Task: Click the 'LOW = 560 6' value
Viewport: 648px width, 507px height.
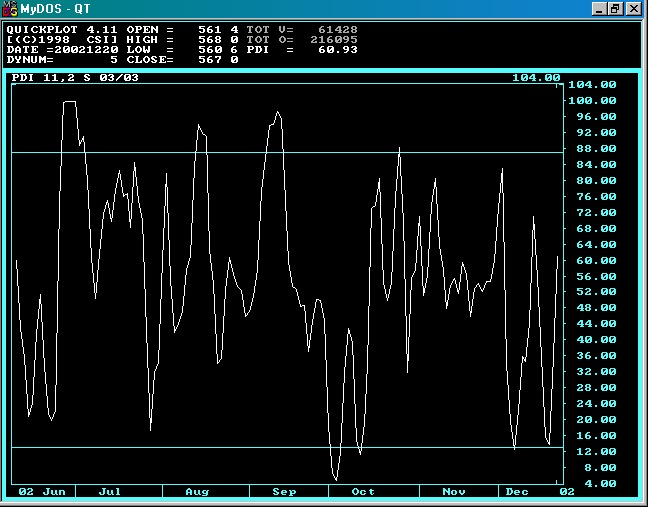Action: click(x=182, y=50)
